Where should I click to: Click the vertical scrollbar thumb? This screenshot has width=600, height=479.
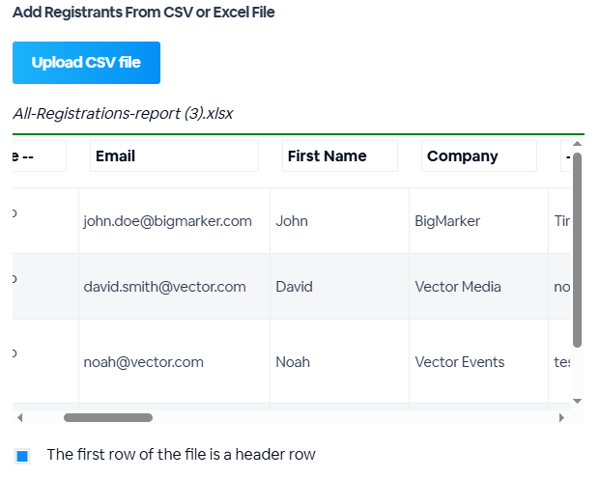coord(577,250)
